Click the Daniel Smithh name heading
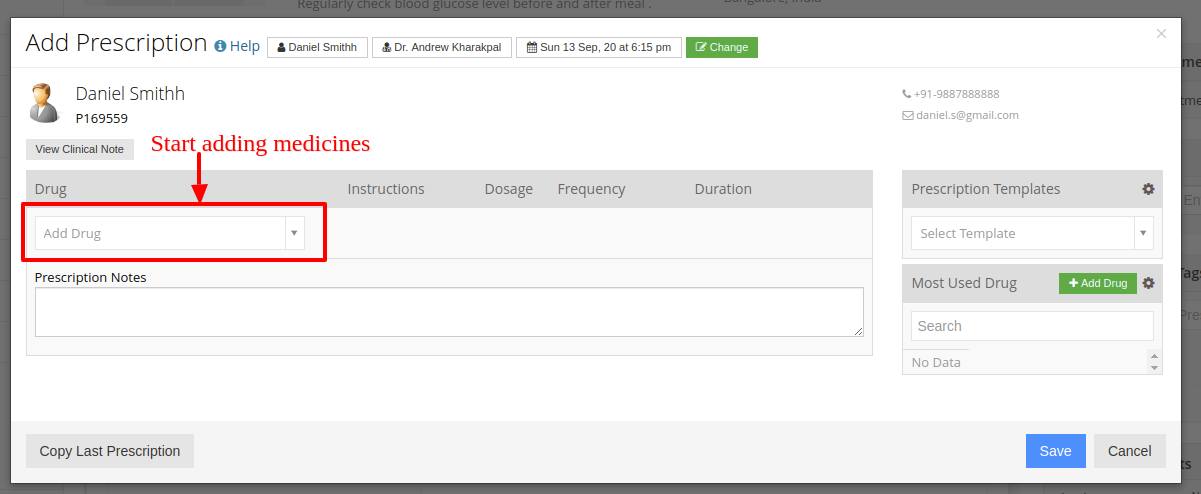 (x=130, y=94)
